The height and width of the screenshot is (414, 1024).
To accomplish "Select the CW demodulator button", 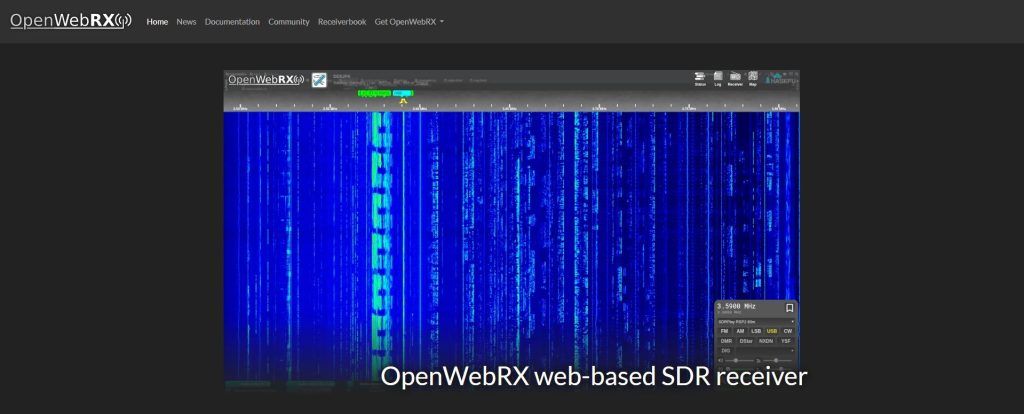I will click(x=788, y=331).
